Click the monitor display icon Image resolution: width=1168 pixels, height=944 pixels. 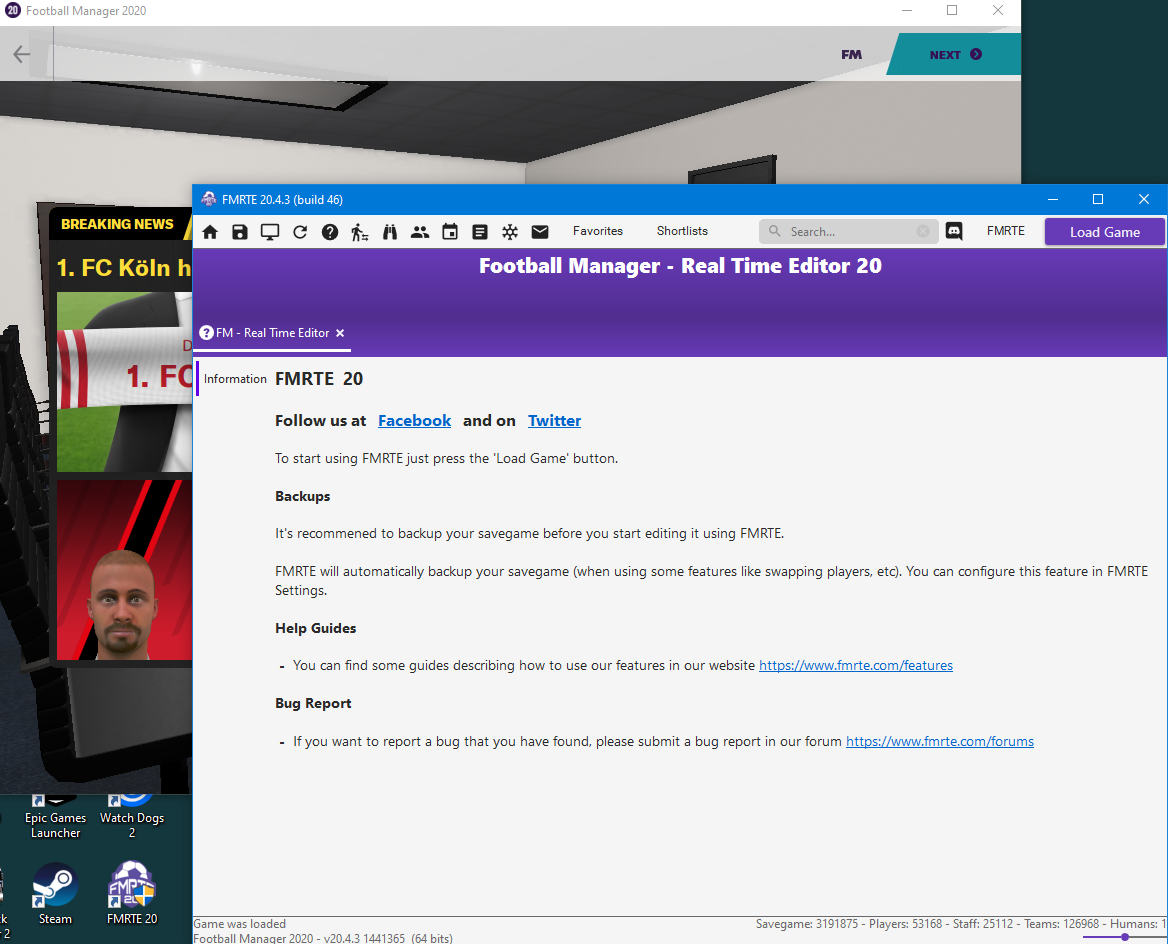click(270, 232)
